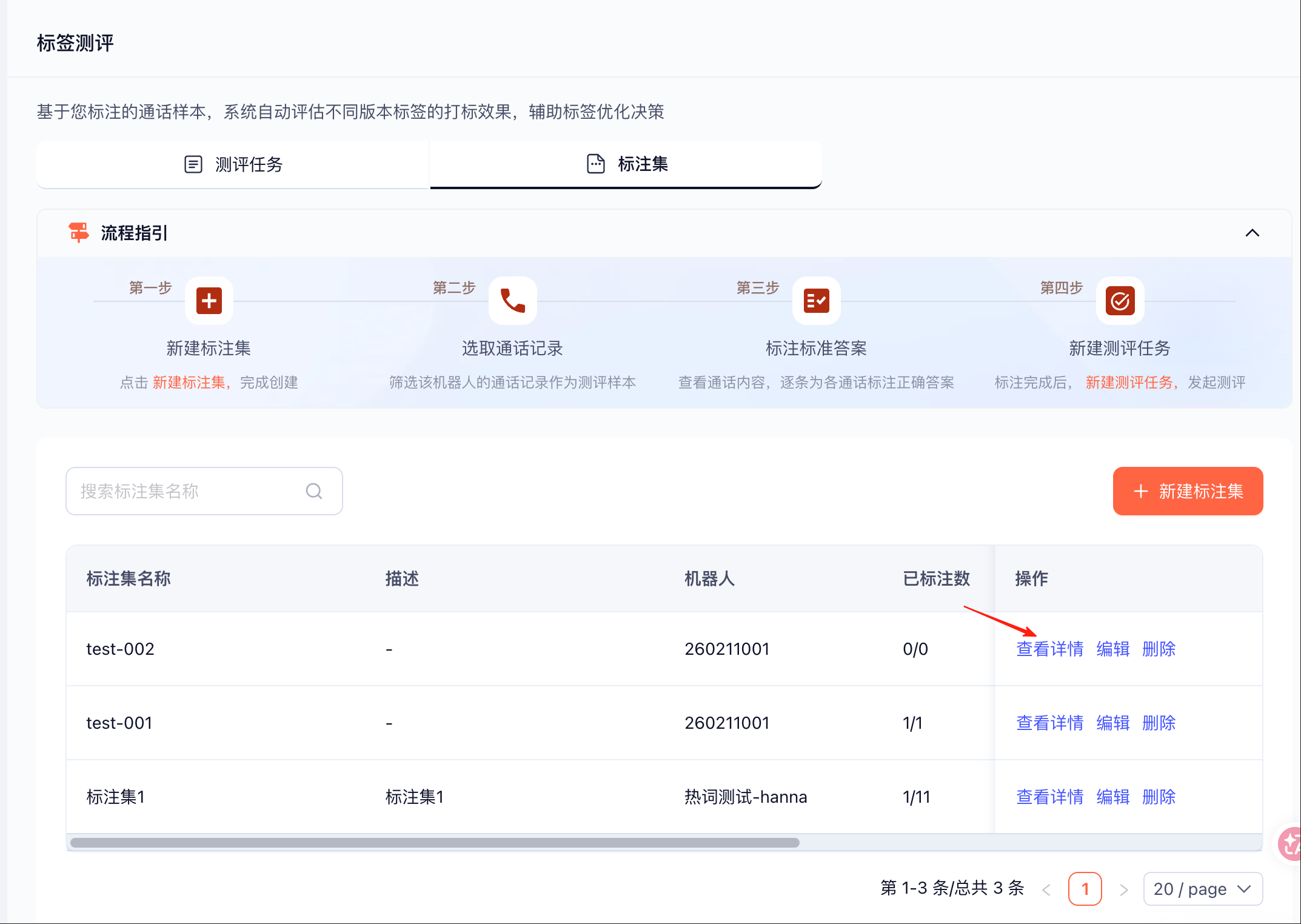
Task: Click the 标注集名称 column header
Action: click(129, 578)
